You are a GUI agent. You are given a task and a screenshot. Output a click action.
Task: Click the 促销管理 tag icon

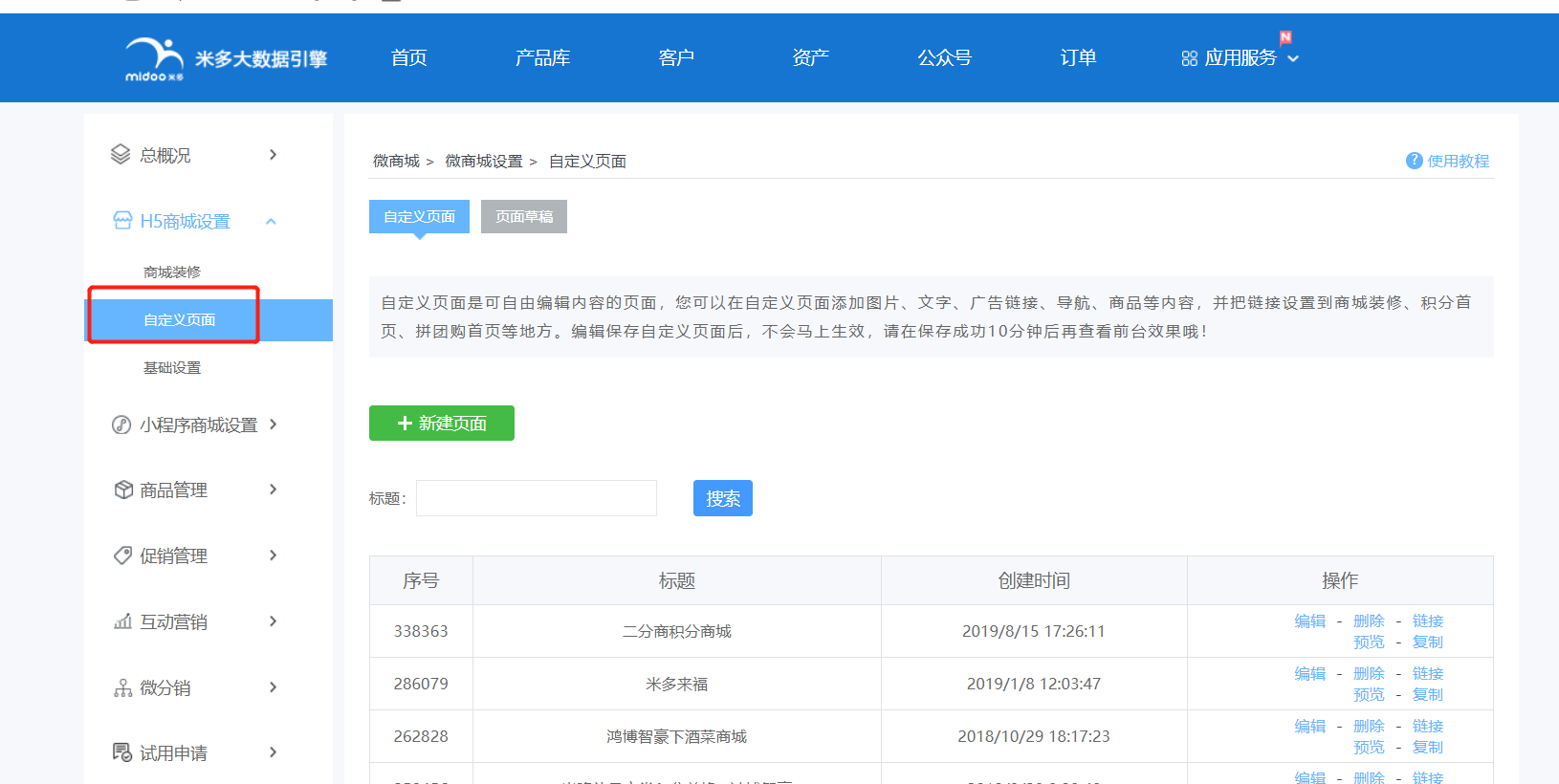pos(123,555)
